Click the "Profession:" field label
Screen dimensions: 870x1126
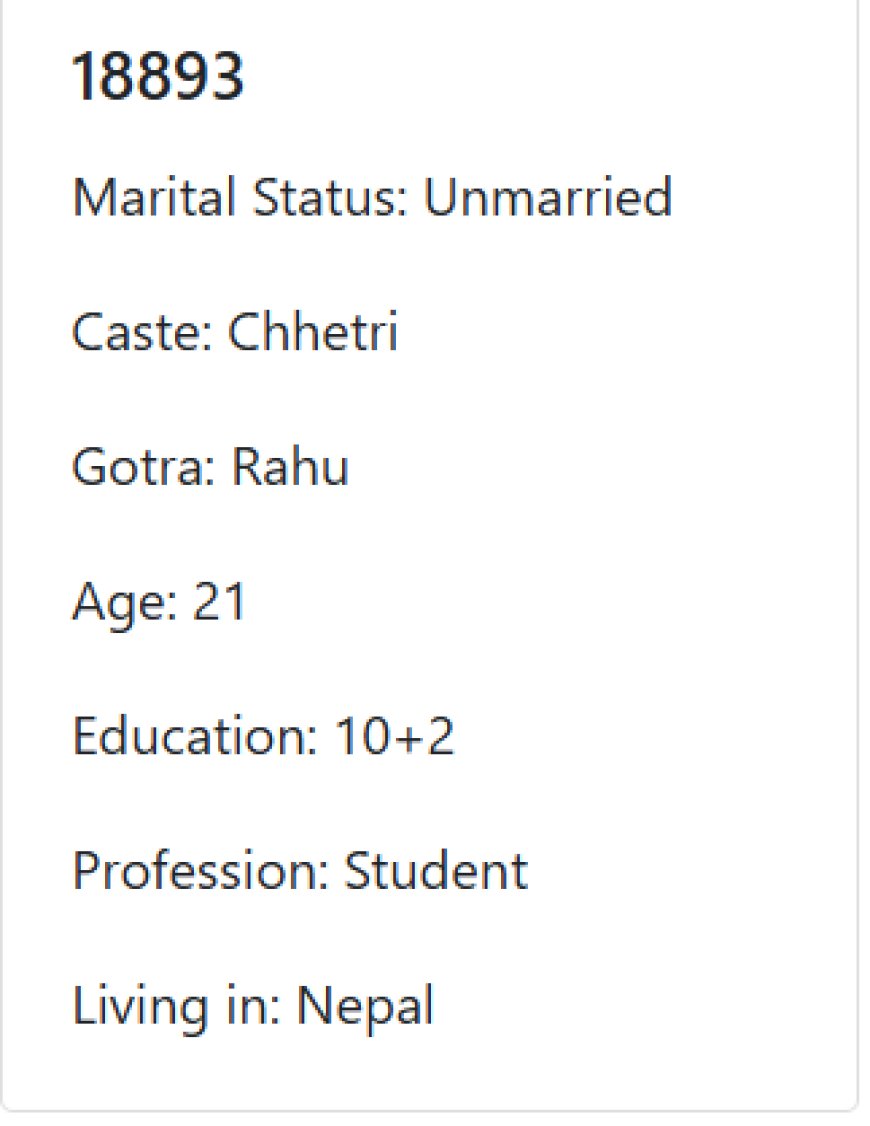tap(200, 871)
